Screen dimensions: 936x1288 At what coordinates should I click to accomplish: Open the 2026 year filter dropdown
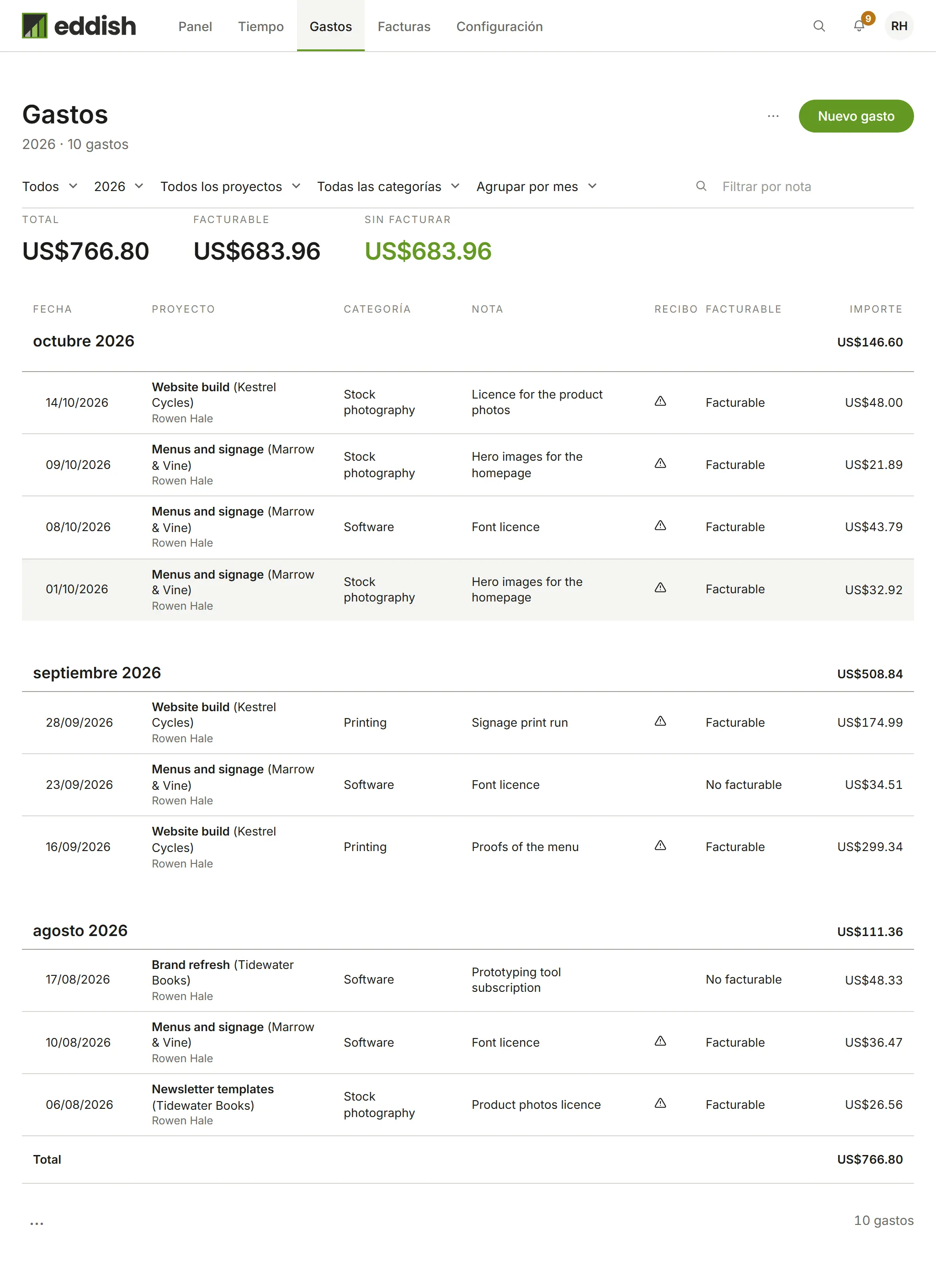[x=119, y=187]
